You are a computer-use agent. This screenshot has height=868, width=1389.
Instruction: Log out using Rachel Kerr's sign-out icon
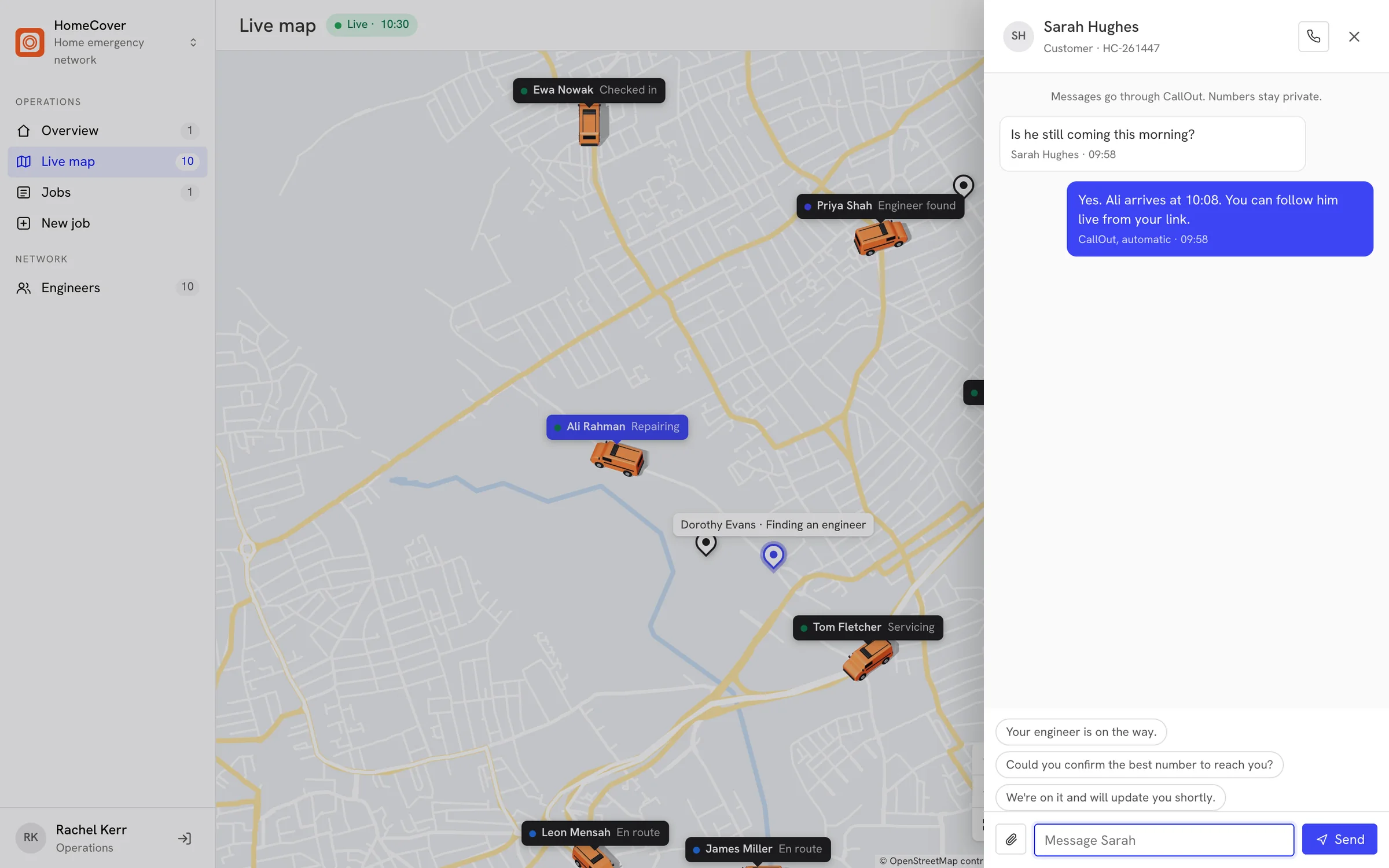click(x=185, y=838)
